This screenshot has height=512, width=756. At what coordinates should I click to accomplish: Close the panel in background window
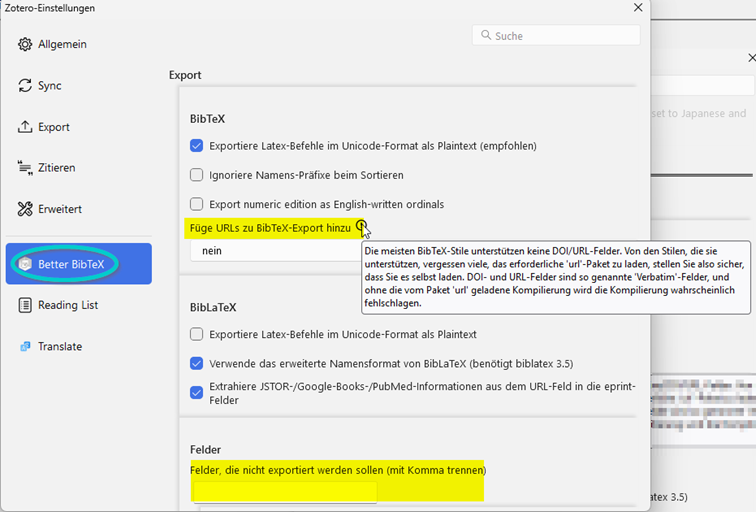752,58
